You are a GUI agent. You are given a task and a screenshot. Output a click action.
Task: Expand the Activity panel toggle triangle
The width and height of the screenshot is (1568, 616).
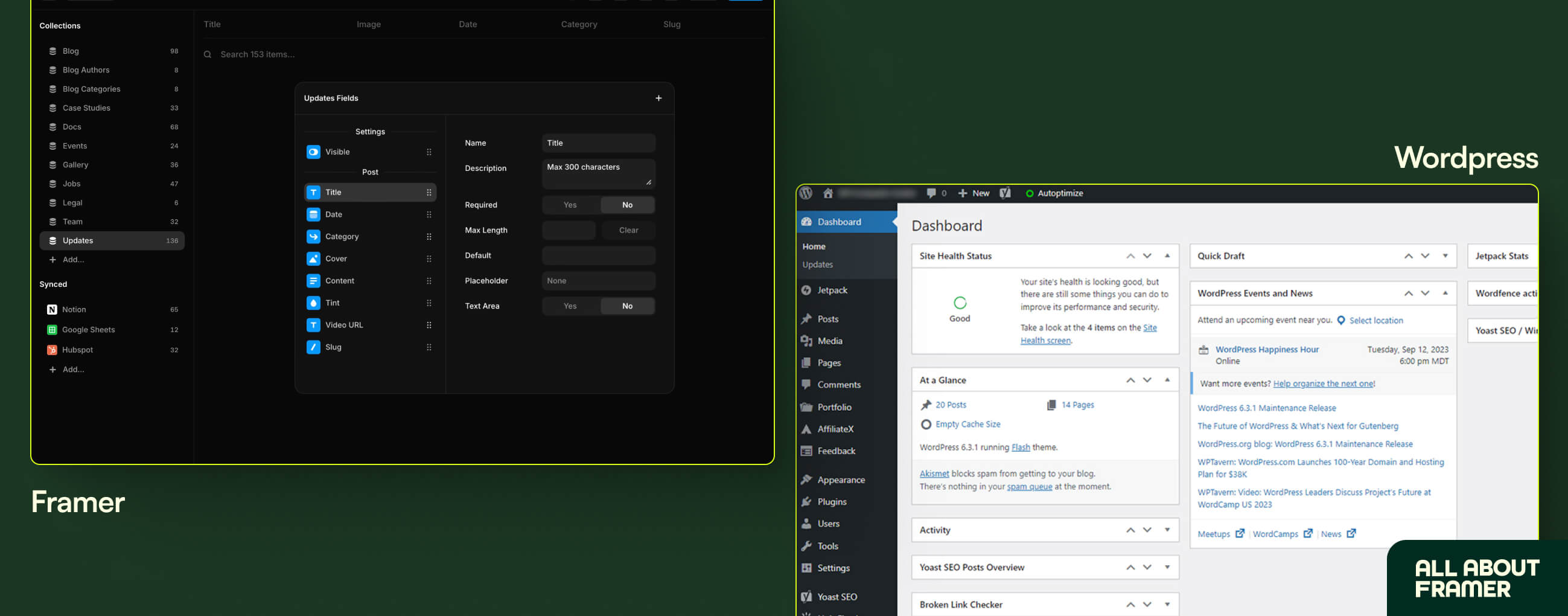tap(1167, 530)
